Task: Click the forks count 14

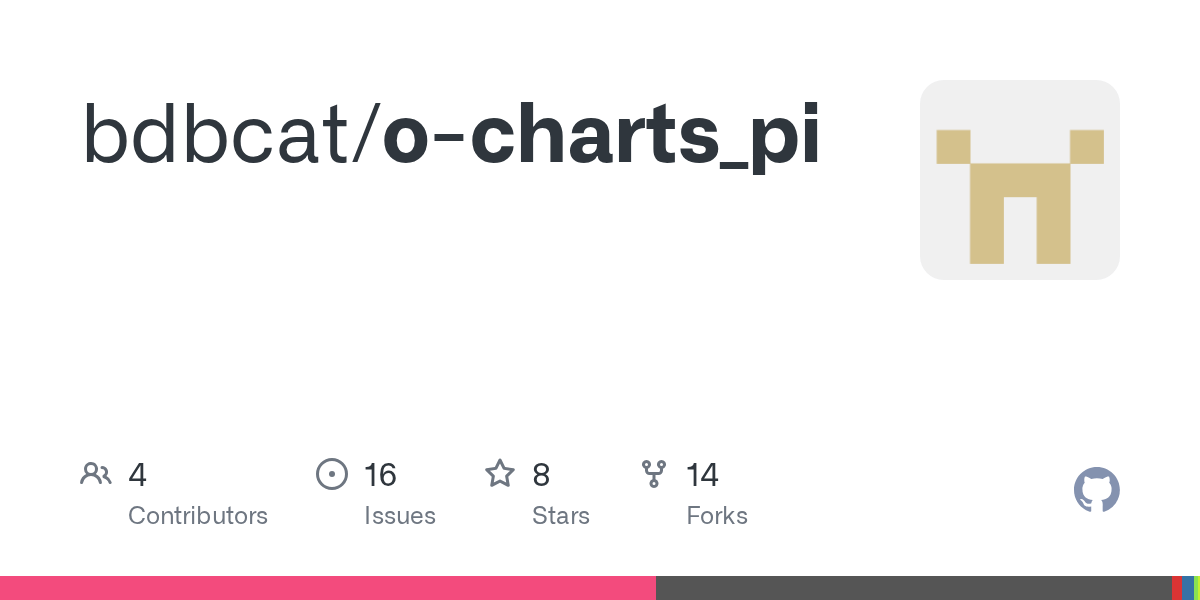Action: (702, 475)
